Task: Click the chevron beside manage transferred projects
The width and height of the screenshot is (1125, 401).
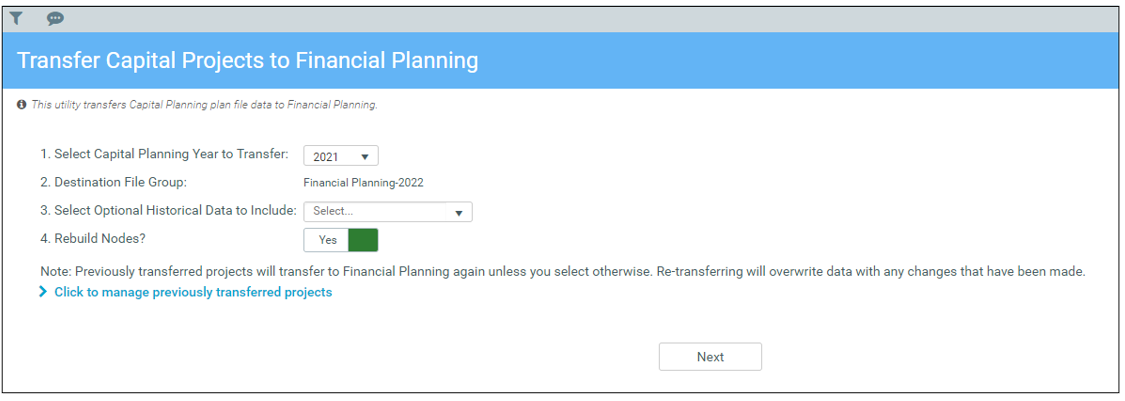Action: pyautogui.click(x=44, y=292)
